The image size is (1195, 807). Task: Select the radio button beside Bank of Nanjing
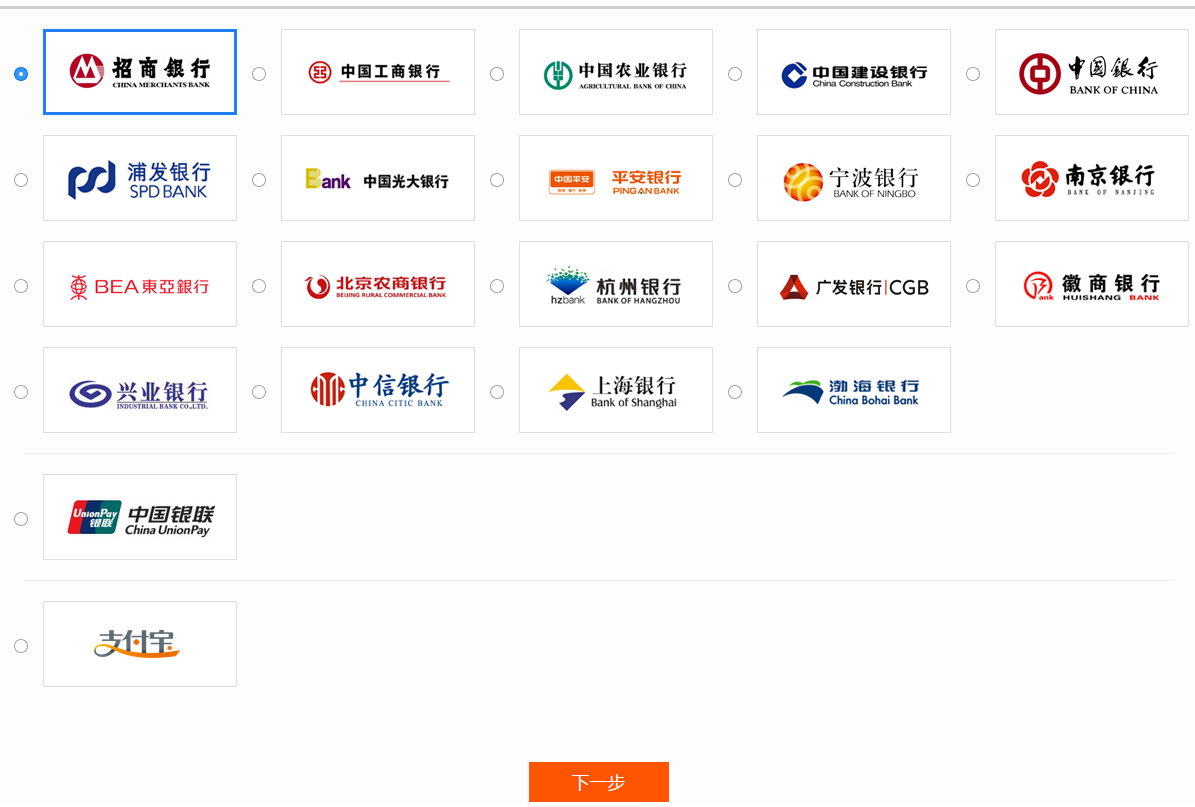[973, 180]
